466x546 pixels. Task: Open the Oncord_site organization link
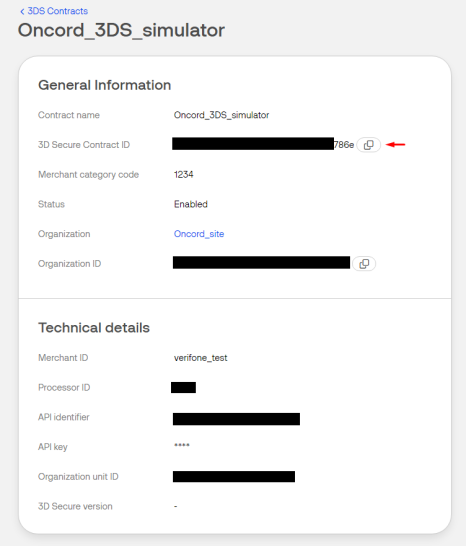pyautogui.click(x=199, y=234)
